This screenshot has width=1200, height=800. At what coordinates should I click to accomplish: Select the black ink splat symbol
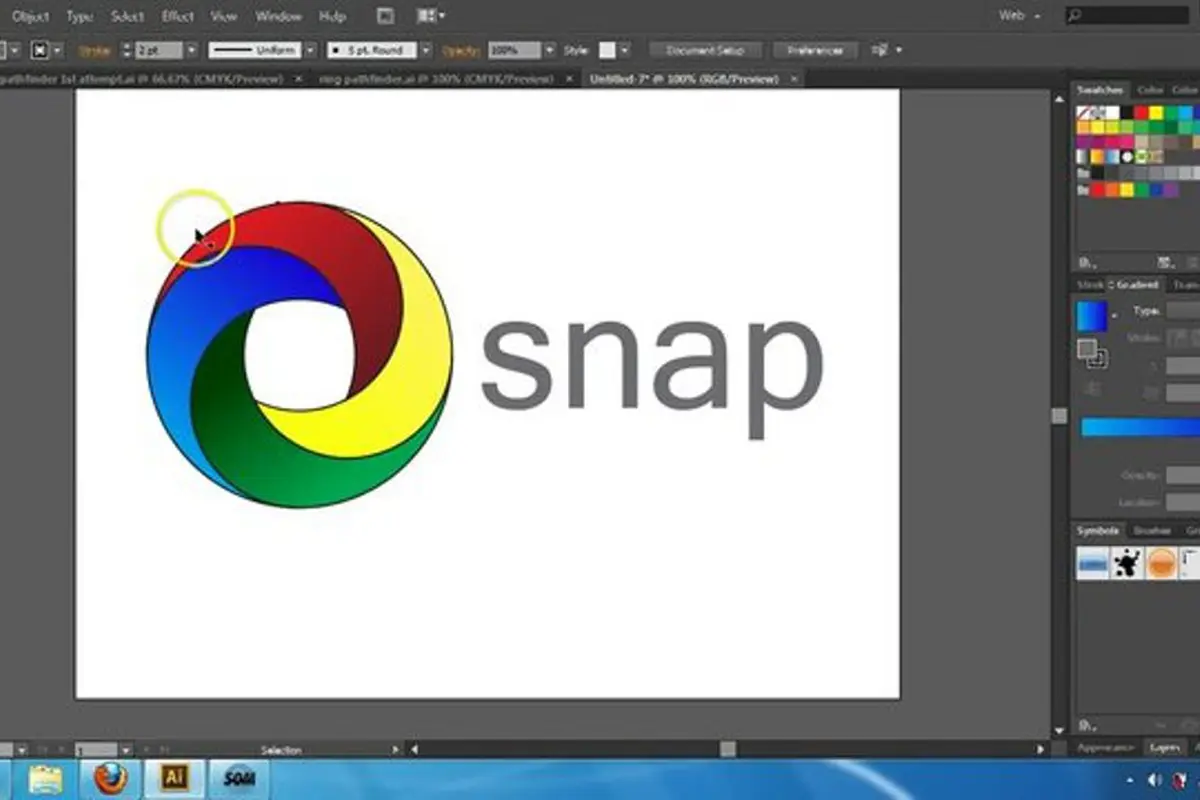[x=1127, y=564]
